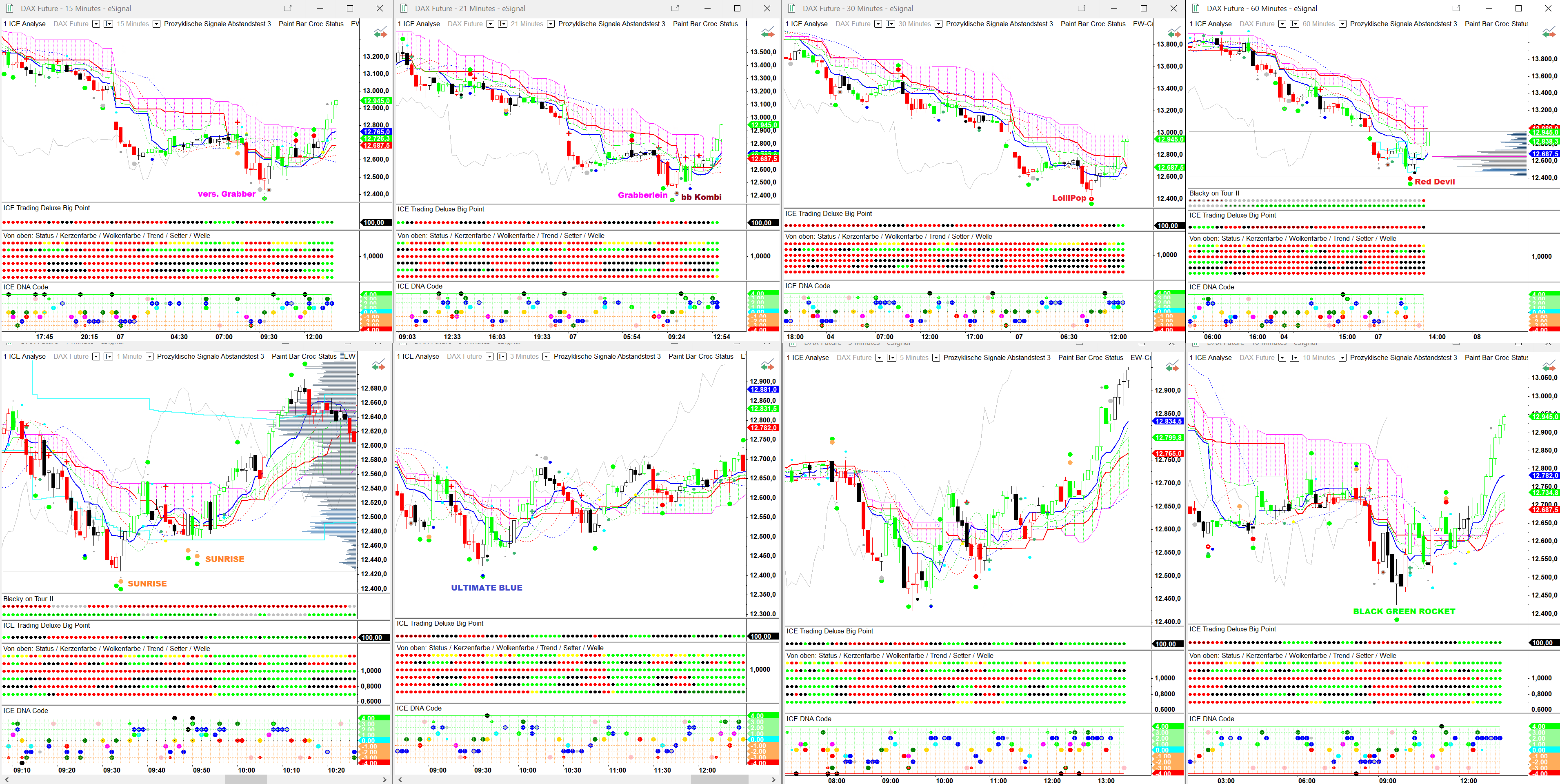Expand the 21 Minutes interval dropdown

point(551,24)
